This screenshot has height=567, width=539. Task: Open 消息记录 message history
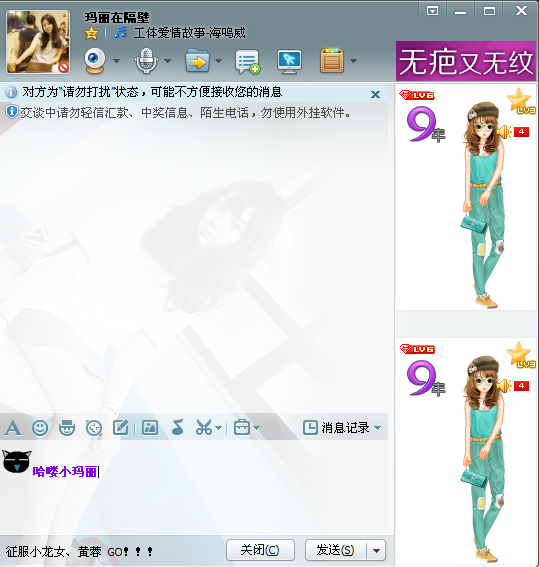point(336,428)
